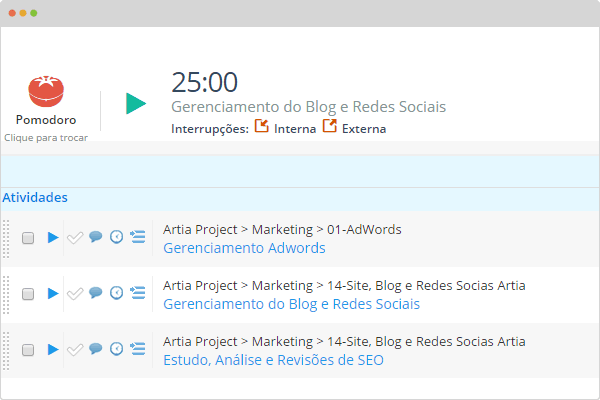The width and height of the screenshot is (600, 400).
Task: Check the Gerenciamento Adwords checkbox
Action: tap(28, 238)
